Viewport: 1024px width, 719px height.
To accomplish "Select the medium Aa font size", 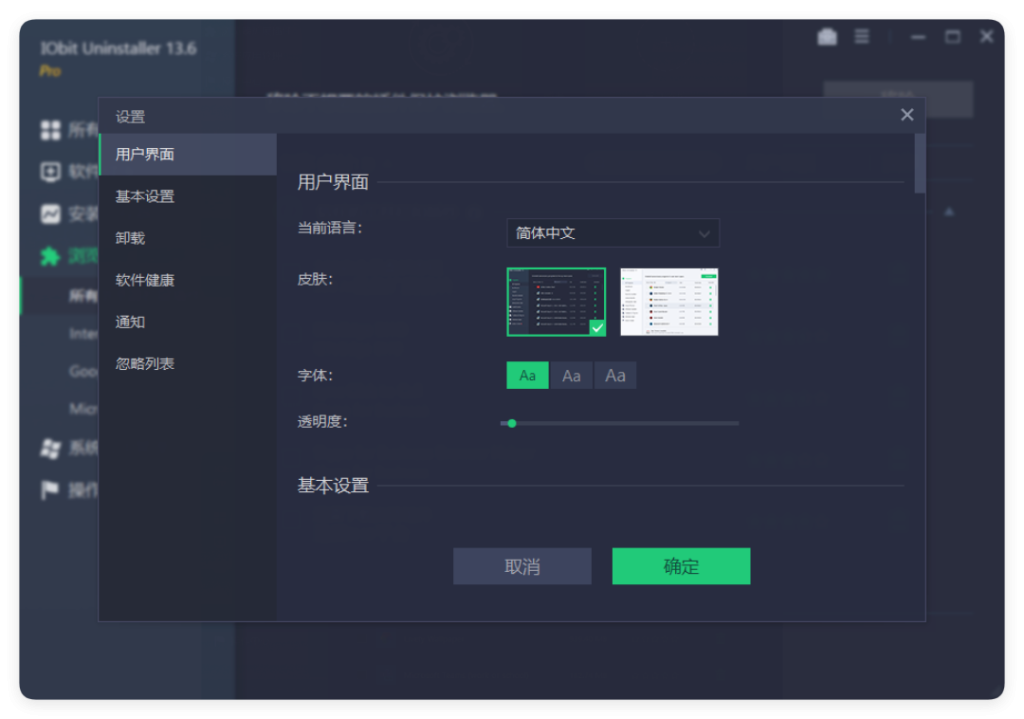I will tap(571, 375).
